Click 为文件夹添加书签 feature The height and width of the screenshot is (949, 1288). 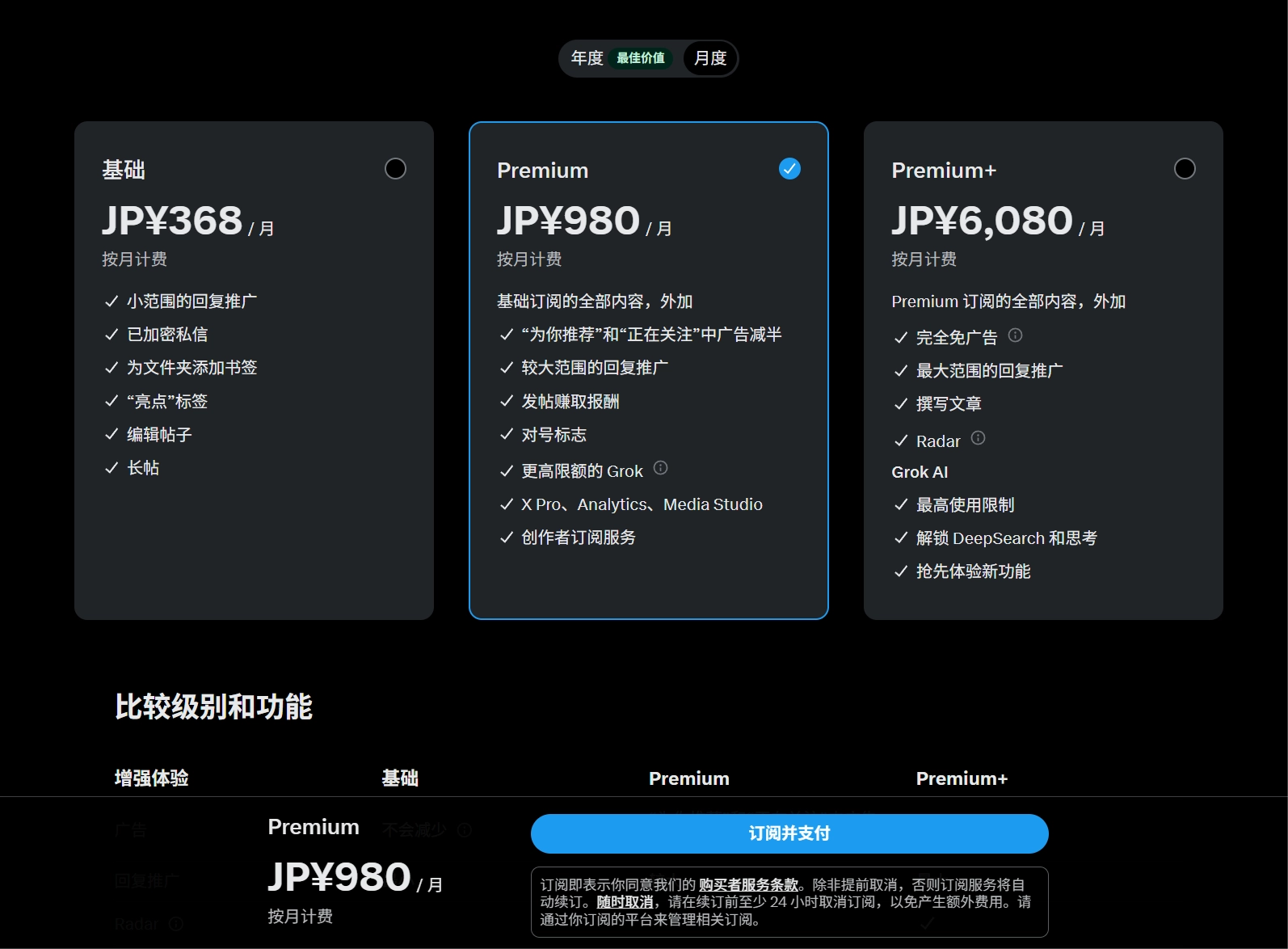pos(192,368)
